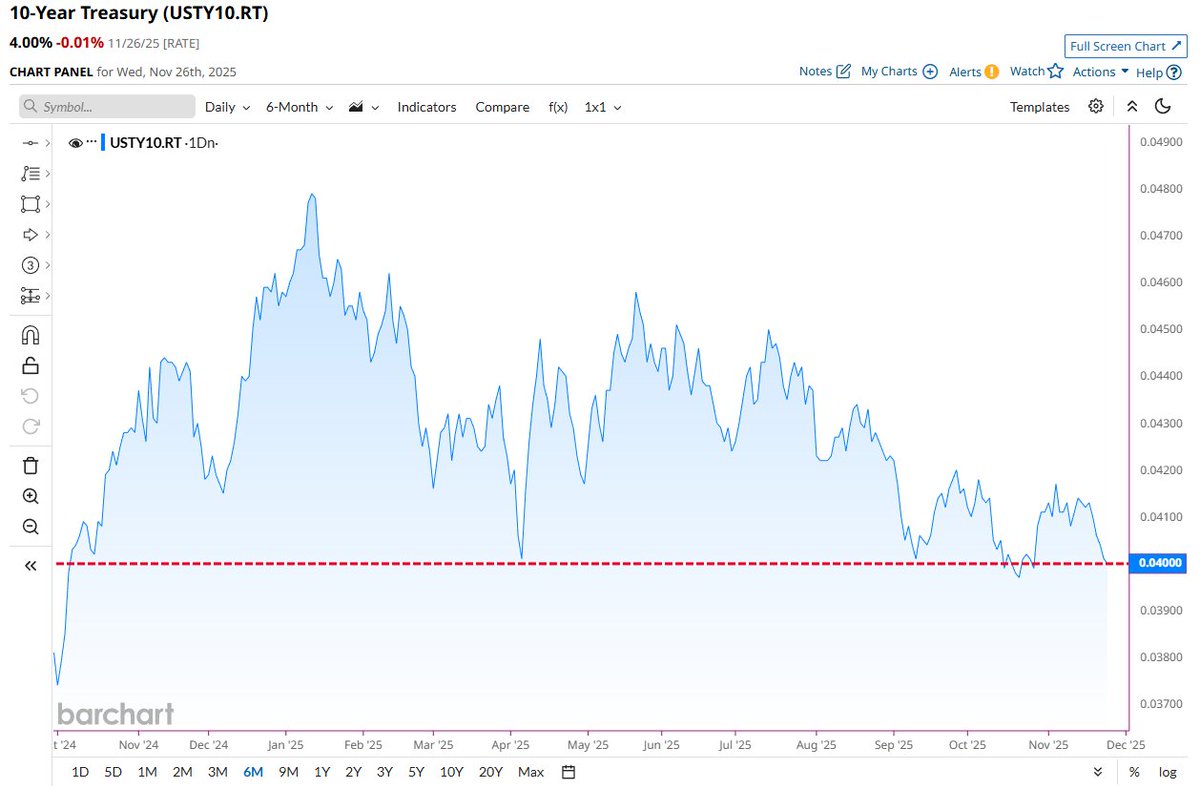Open the trend line drawing tool
Viewport: 1200px width, 789px height.
click(30, 173)
